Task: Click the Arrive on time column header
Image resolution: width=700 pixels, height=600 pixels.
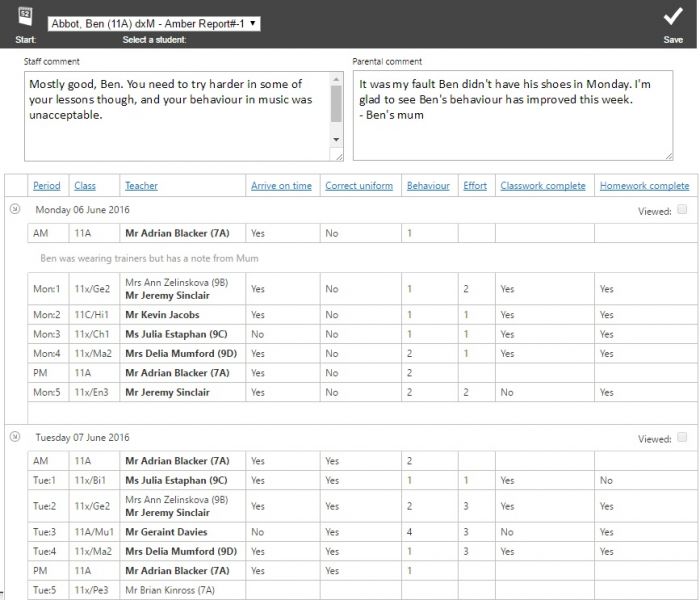Action: [x=281, y=186]
